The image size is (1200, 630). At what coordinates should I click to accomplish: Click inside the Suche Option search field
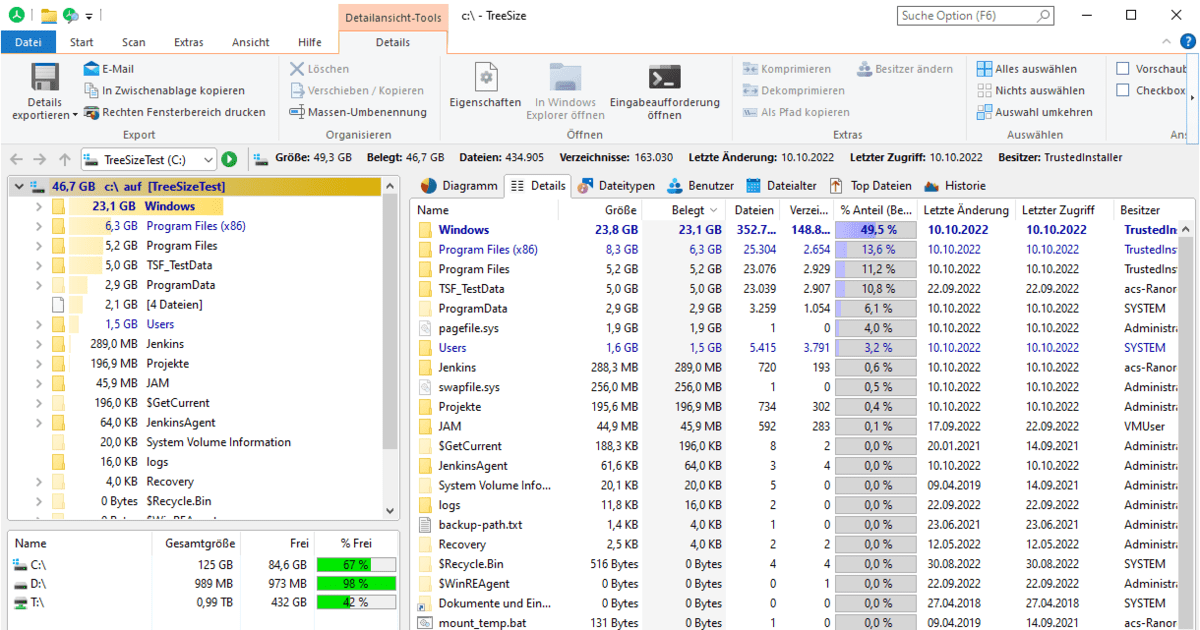[965, 16]
